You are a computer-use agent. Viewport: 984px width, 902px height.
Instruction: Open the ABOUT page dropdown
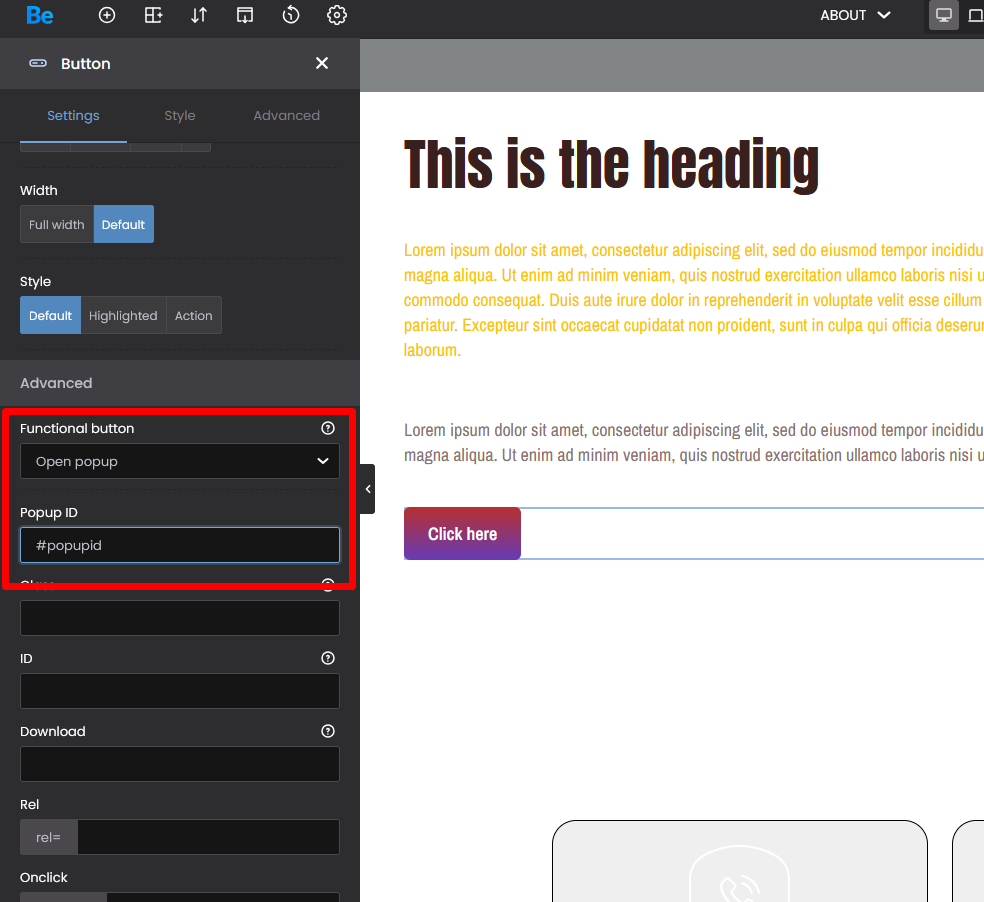click(x=855, y=15)
